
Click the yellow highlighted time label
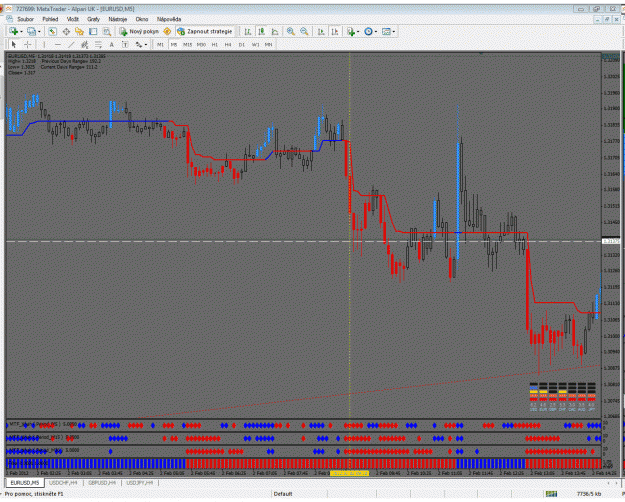(350, 473)
